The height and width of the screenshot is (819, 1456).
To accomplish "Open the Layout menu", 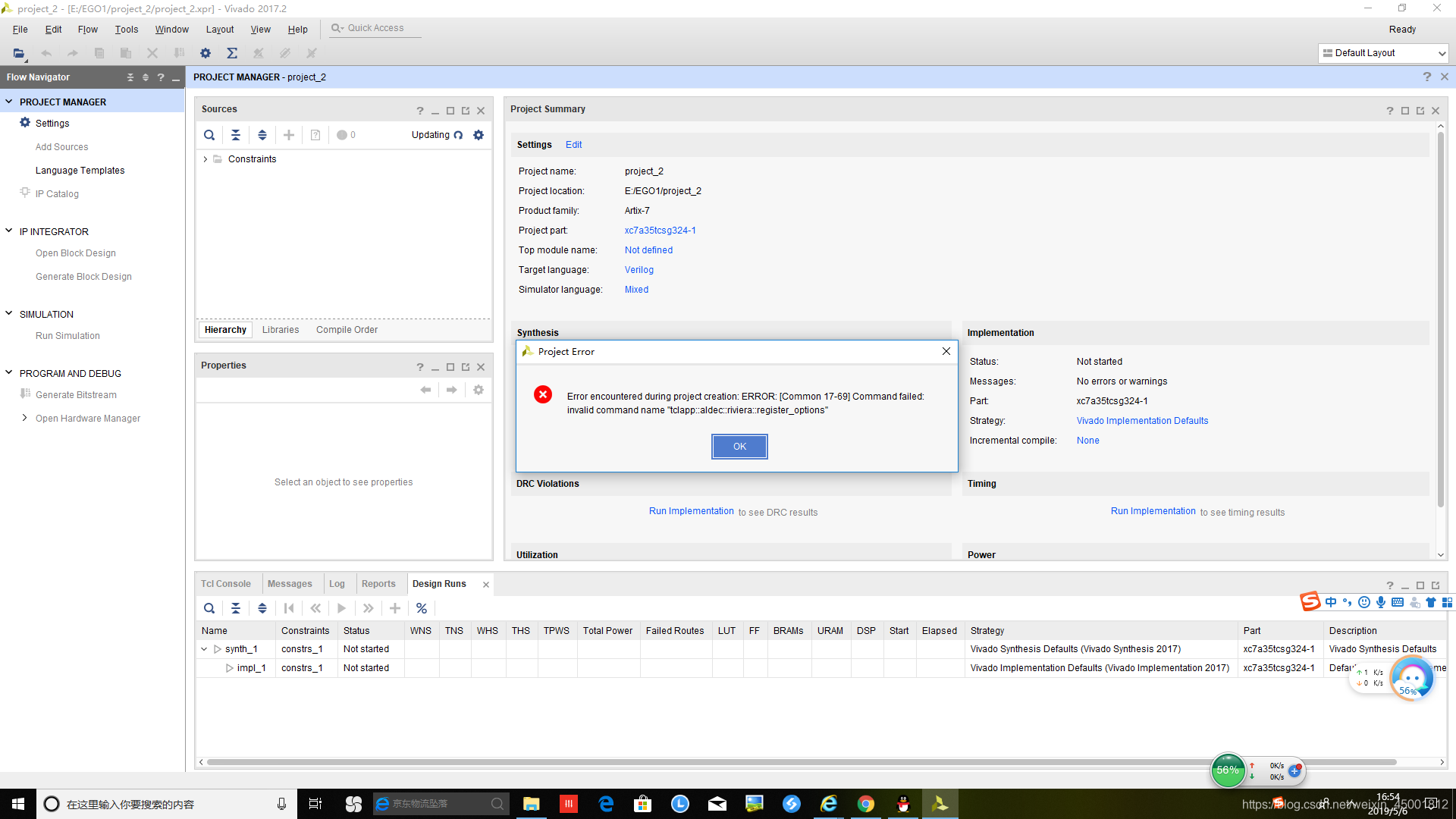I will [220, 29].
